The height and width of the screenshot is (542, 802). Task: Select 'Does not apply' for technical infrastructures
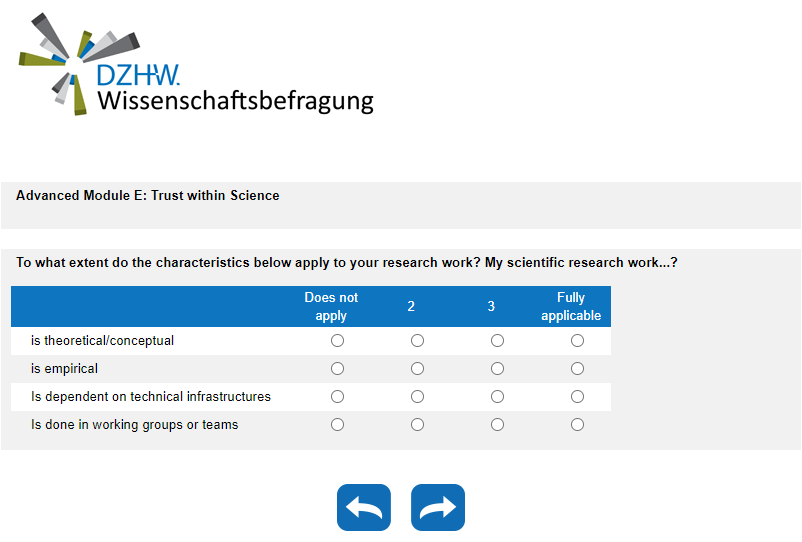337,397
